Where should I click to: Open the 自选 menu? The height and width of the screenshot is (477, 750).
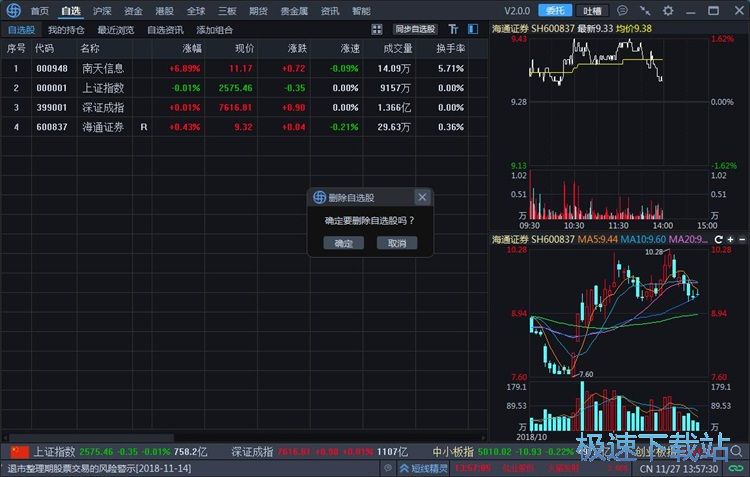71,11
